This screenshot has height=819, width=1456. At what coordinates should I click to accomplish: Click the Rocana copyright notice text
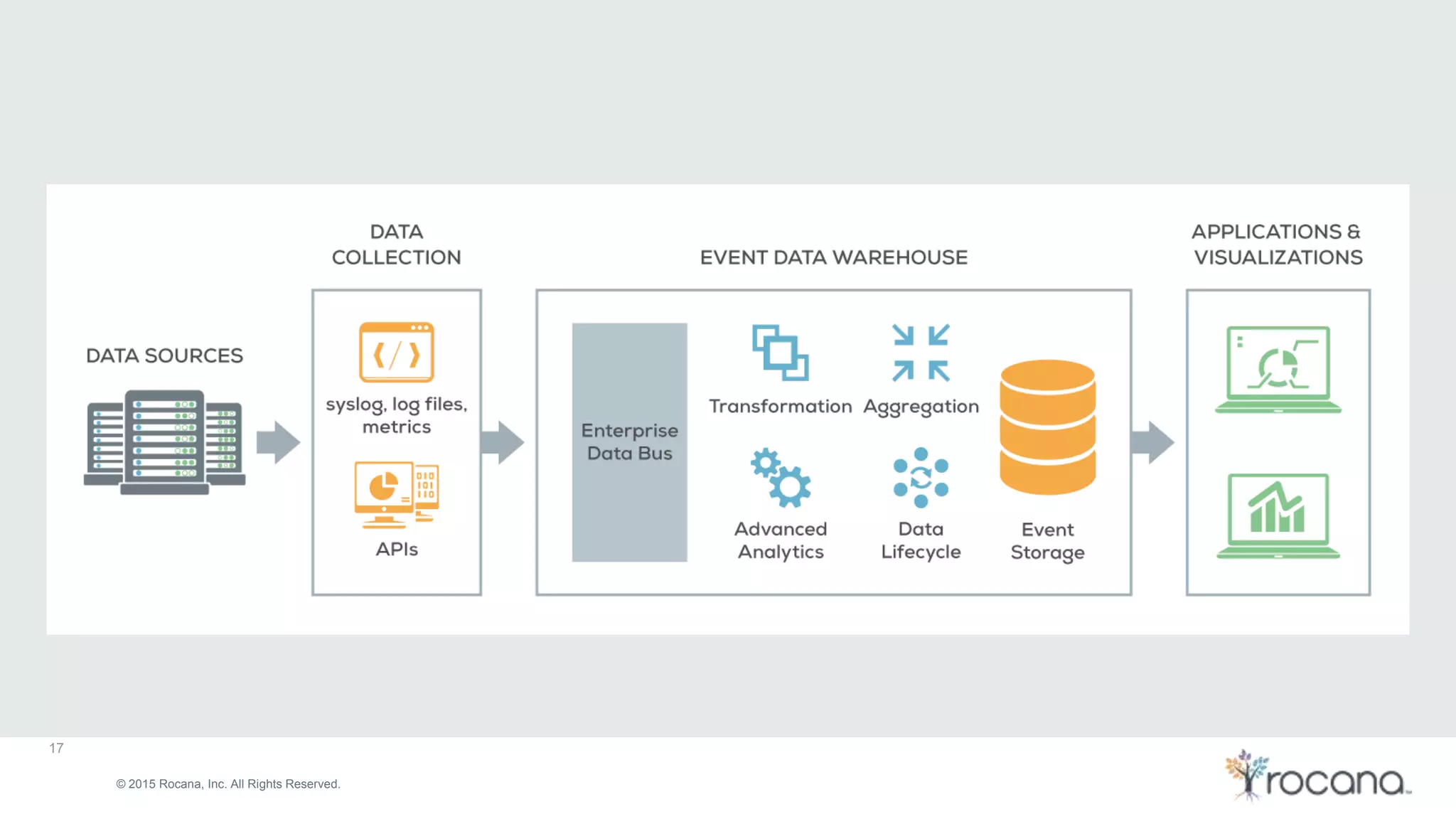(228, 783)
